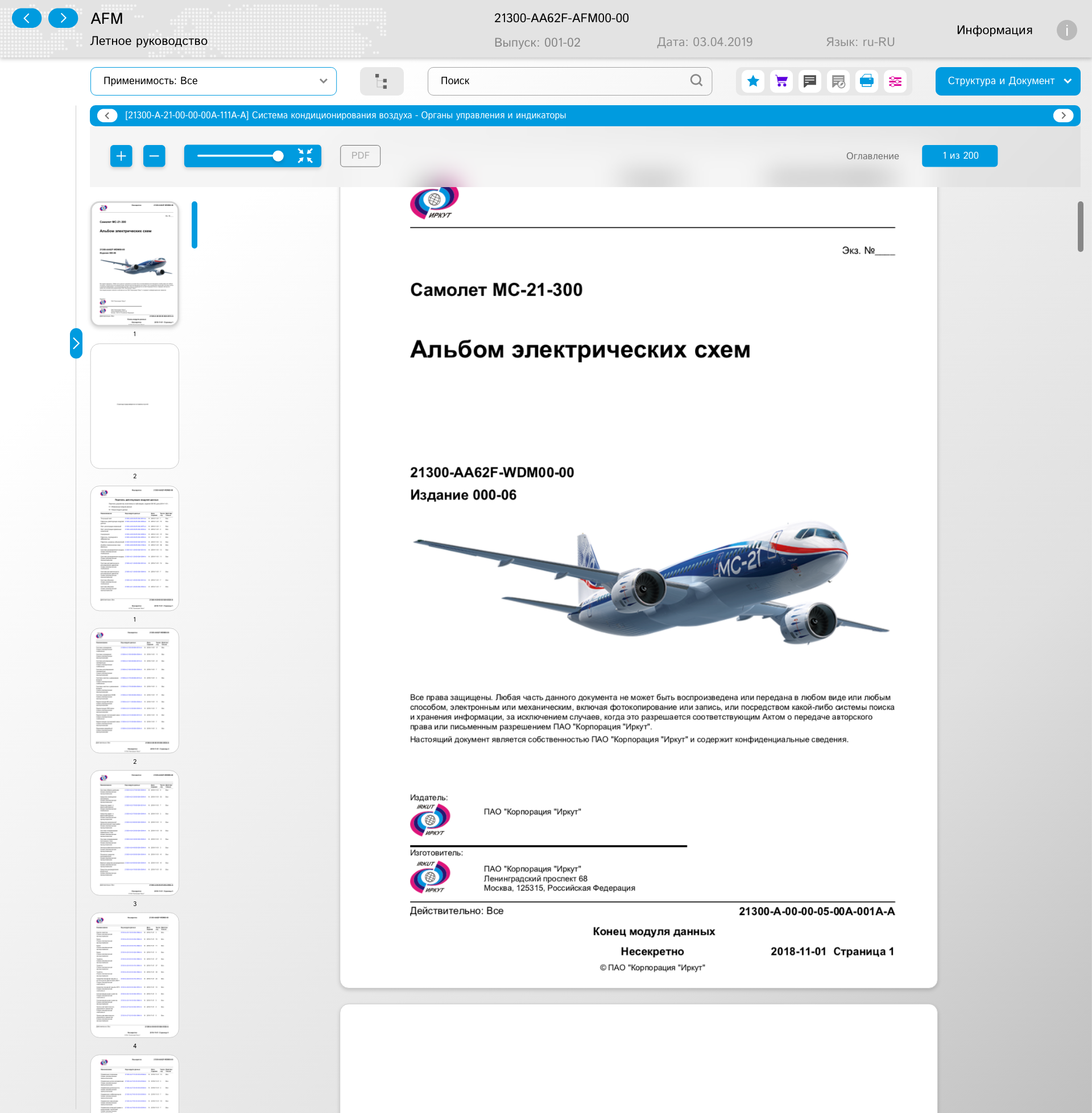Click the Язык: ru-RU header text
The image size is (1092, 1113).
[x=860, y=42]
